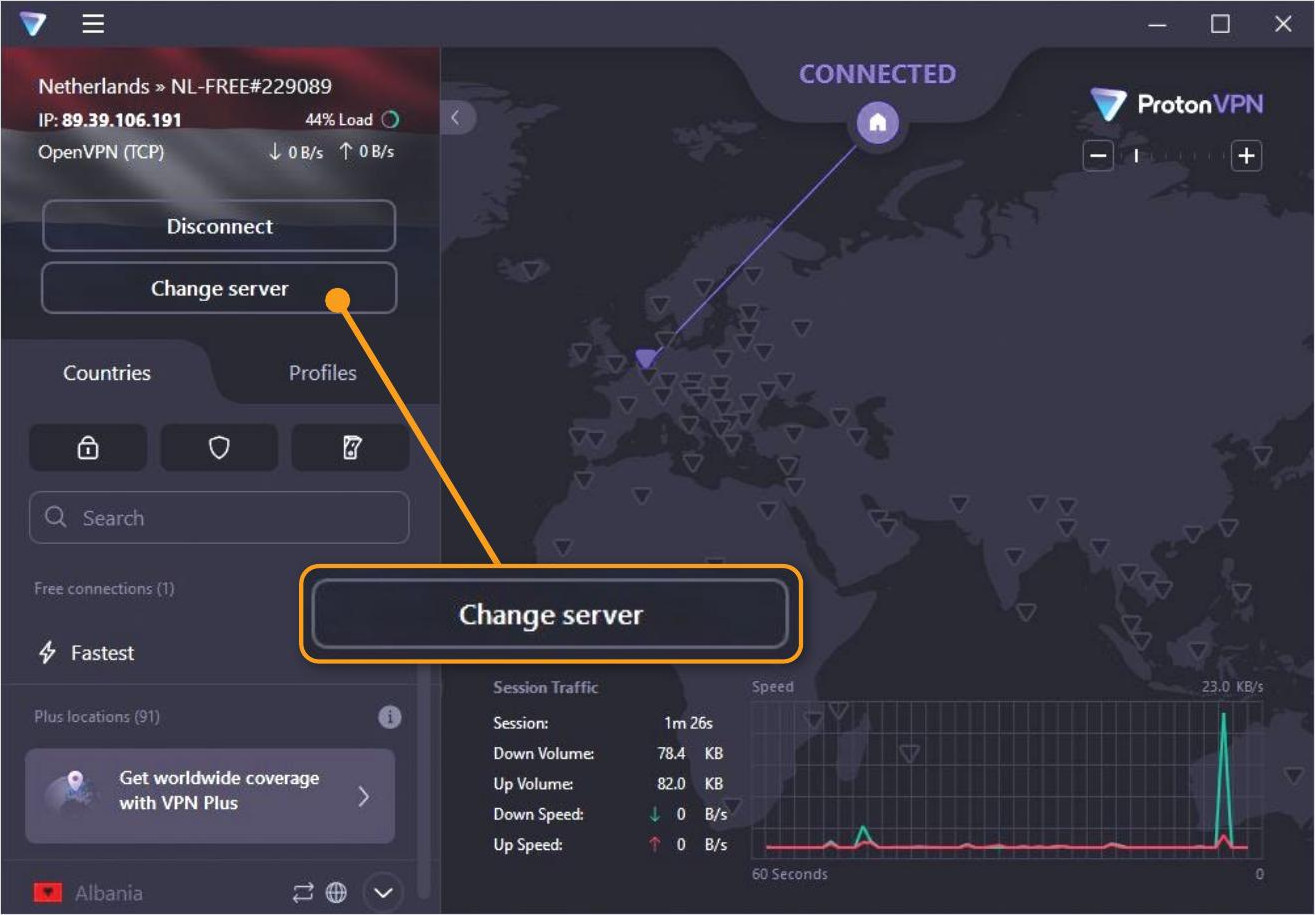
Task: Toggle the Kill Switch icon
Action: point(350,448)
